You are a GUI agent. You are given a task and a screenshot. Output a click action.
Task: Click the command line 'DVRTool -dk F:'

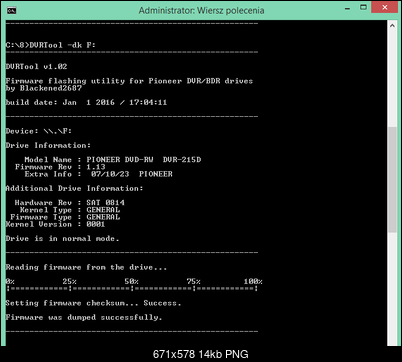62,45
